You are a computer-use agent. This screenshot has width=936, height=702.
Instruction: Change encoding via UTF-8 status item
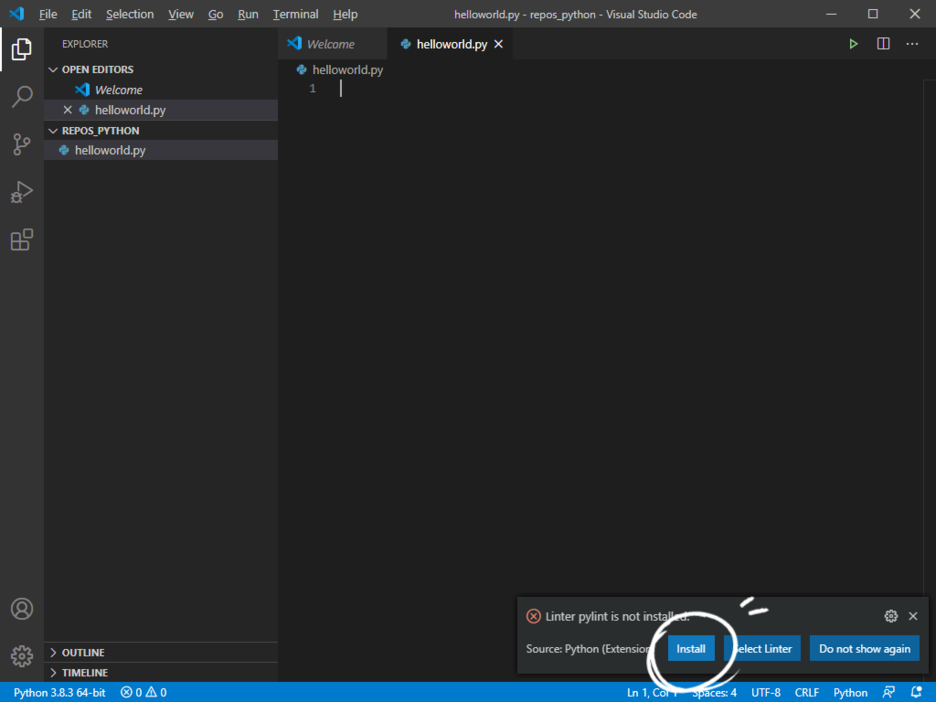pyautogui.click(x=766, y=692)
